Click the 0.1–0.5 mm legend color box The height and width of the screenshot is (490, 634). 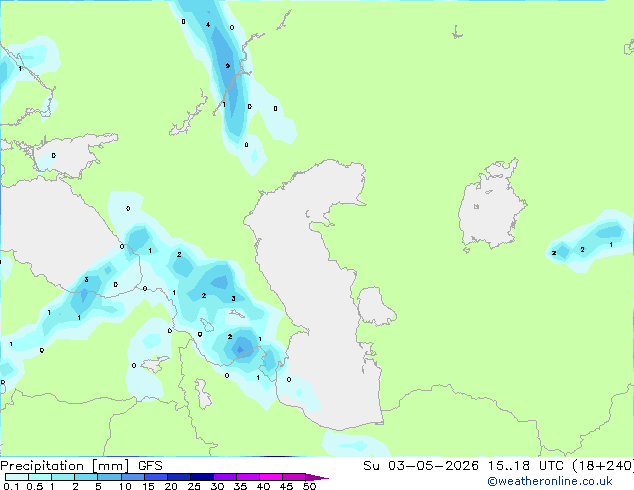point(17,477)
